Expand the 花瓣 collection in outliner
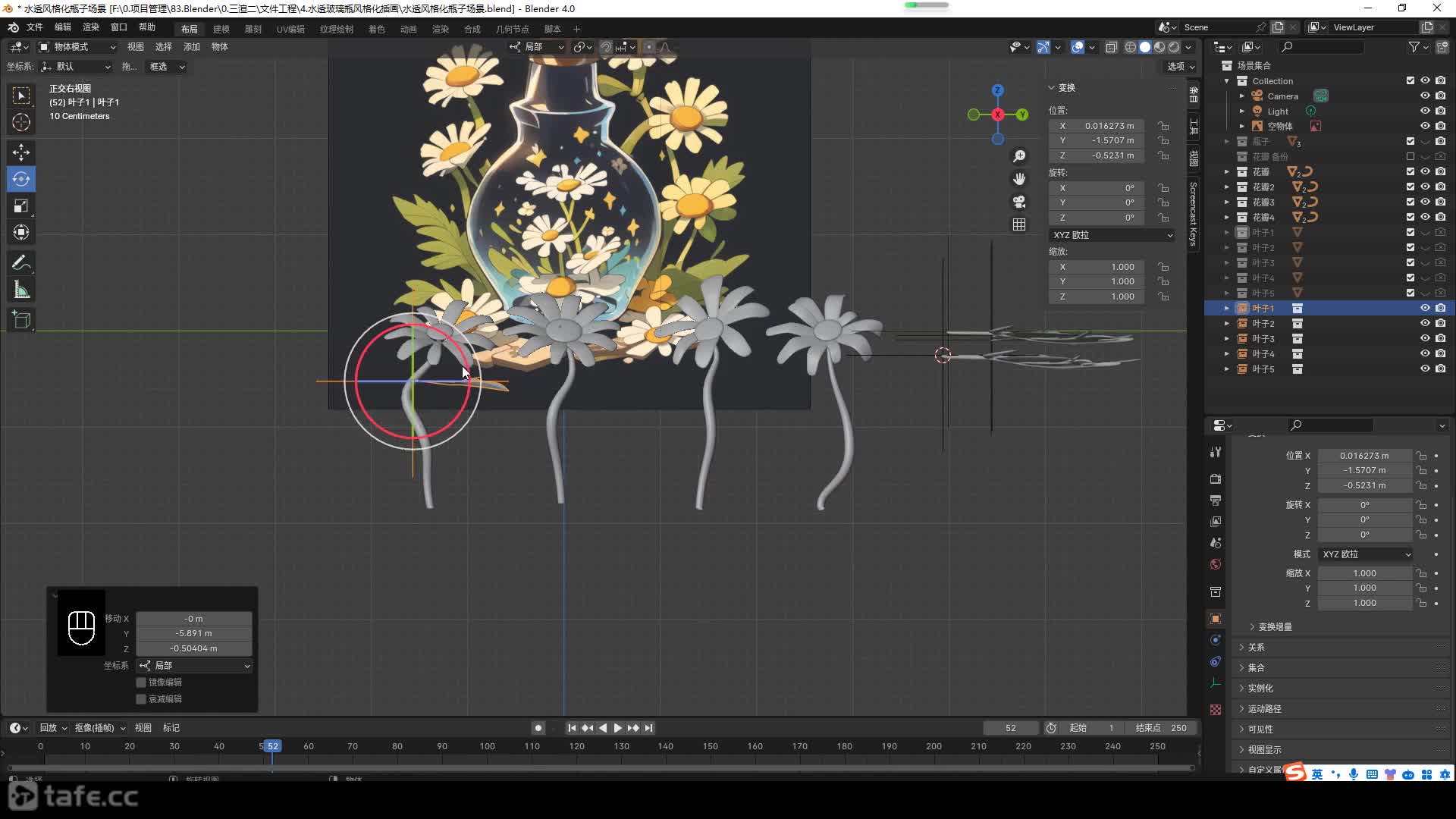Image resolution: width=1456 pixels, height=819 pixels. [1227, 172]
